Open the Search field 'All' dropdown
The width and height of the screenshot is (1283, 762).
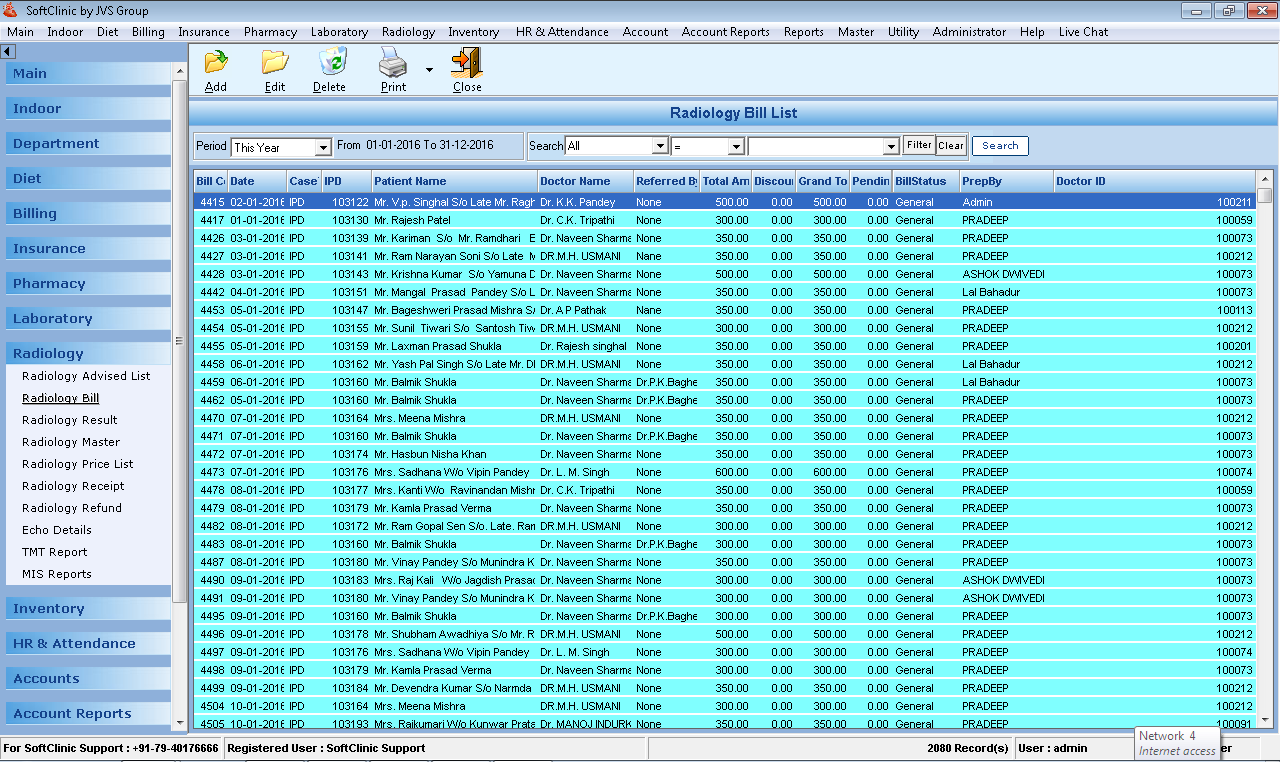(x=660, y=147)
